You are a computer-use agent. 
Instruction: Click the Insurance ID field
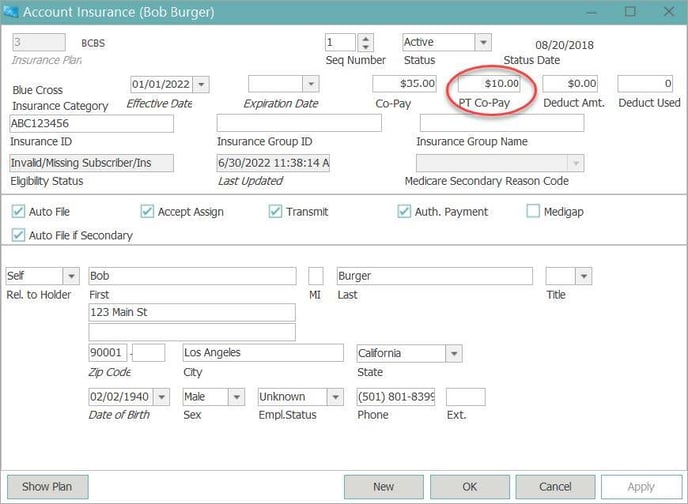click(x=91, y=124)
